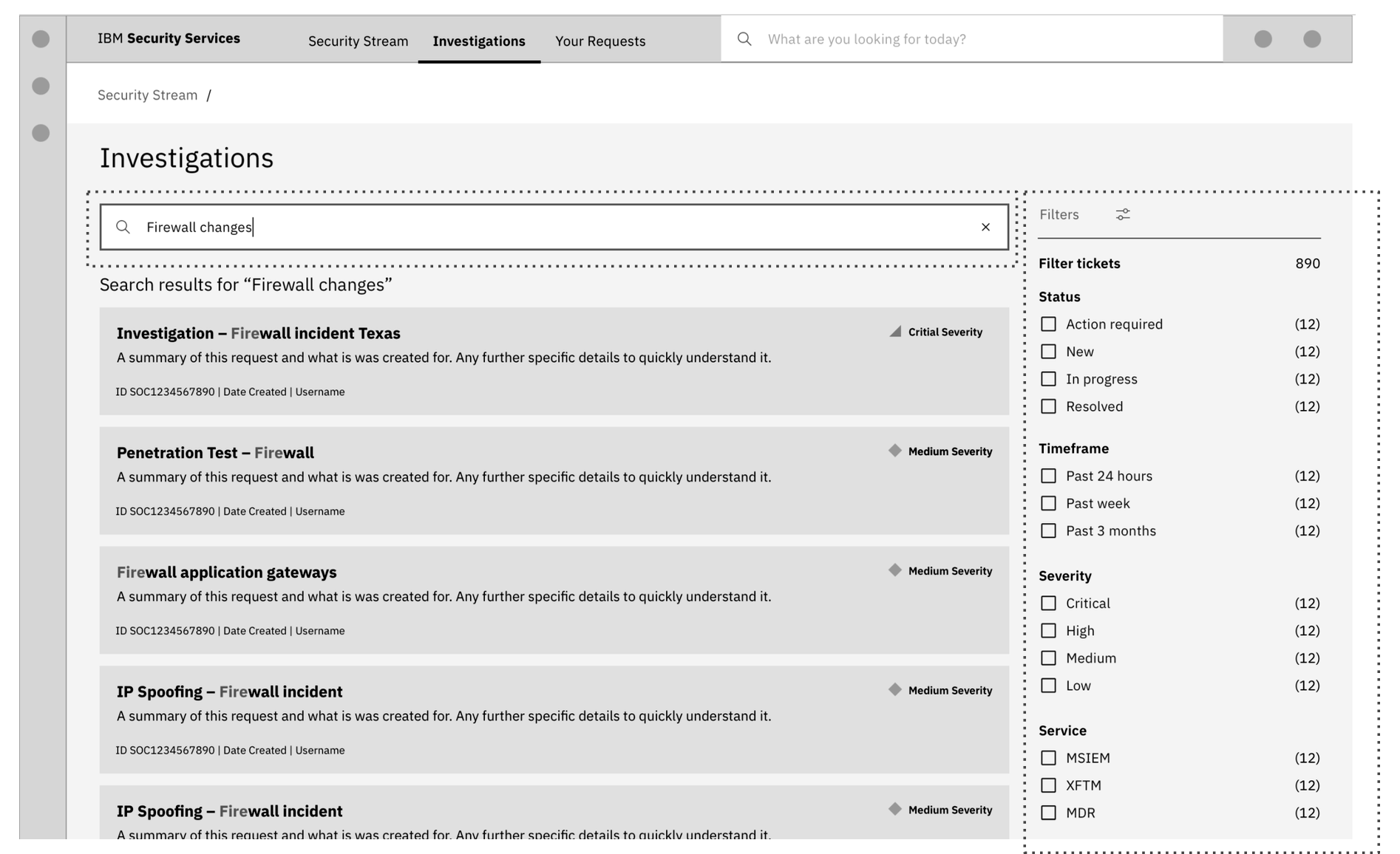Click the first round header icon after search
This screenshot has height=854, width=1400.
pos(1263,39)
